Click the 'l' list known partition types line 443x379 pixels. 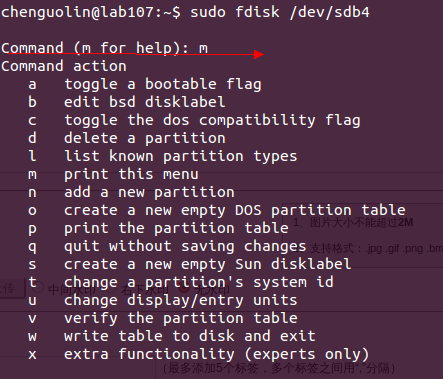point(163,156)
